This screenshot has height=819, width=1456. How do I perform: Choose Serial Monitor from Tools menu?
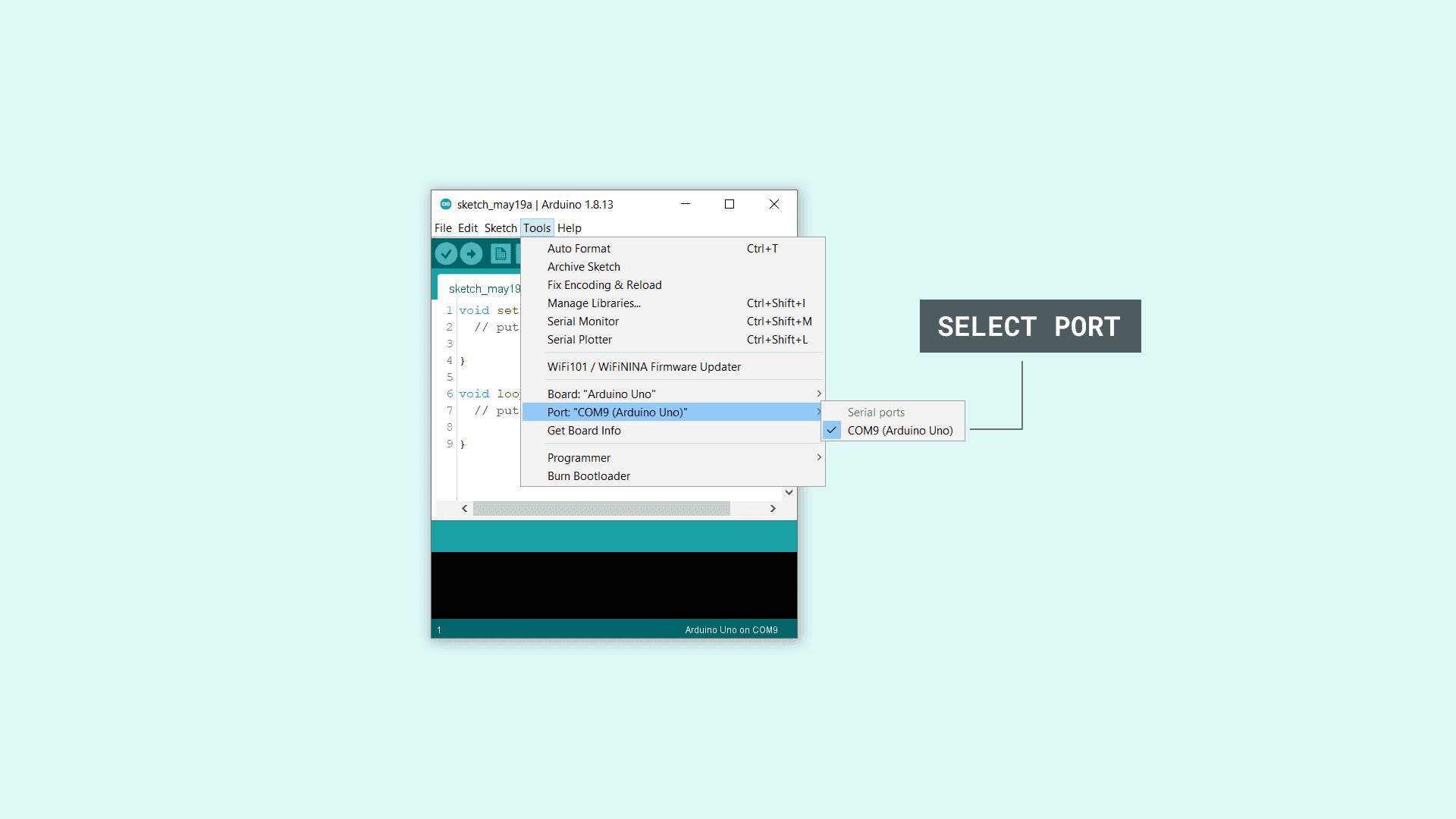[x=583, y=322]
